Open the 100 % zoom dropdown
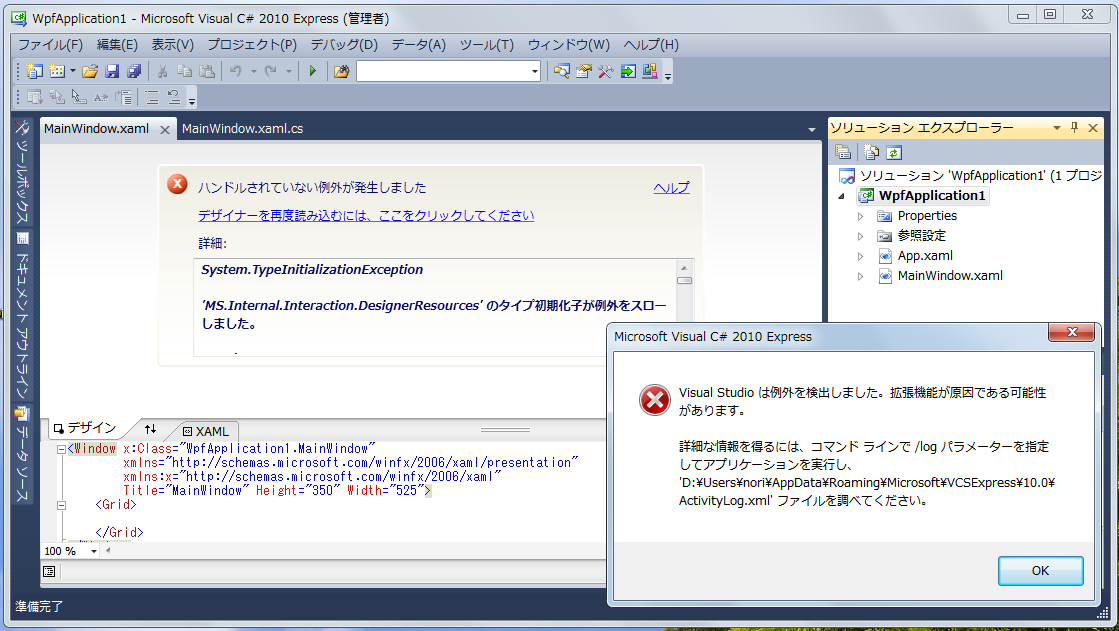The image size is (1119, 631). pyautogui.click(x=93, y=551)
